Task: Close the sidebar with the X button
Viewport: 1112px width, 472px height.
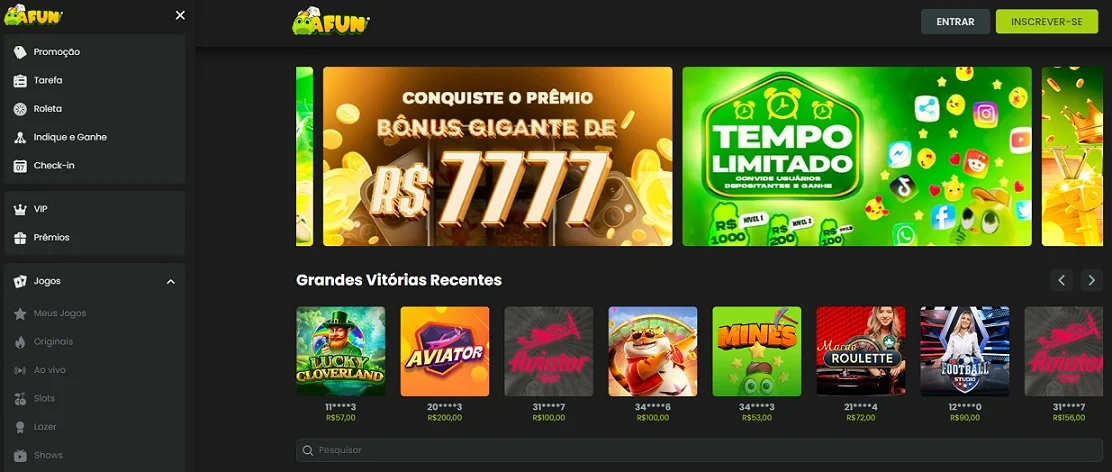Action: tap(180, 15)
